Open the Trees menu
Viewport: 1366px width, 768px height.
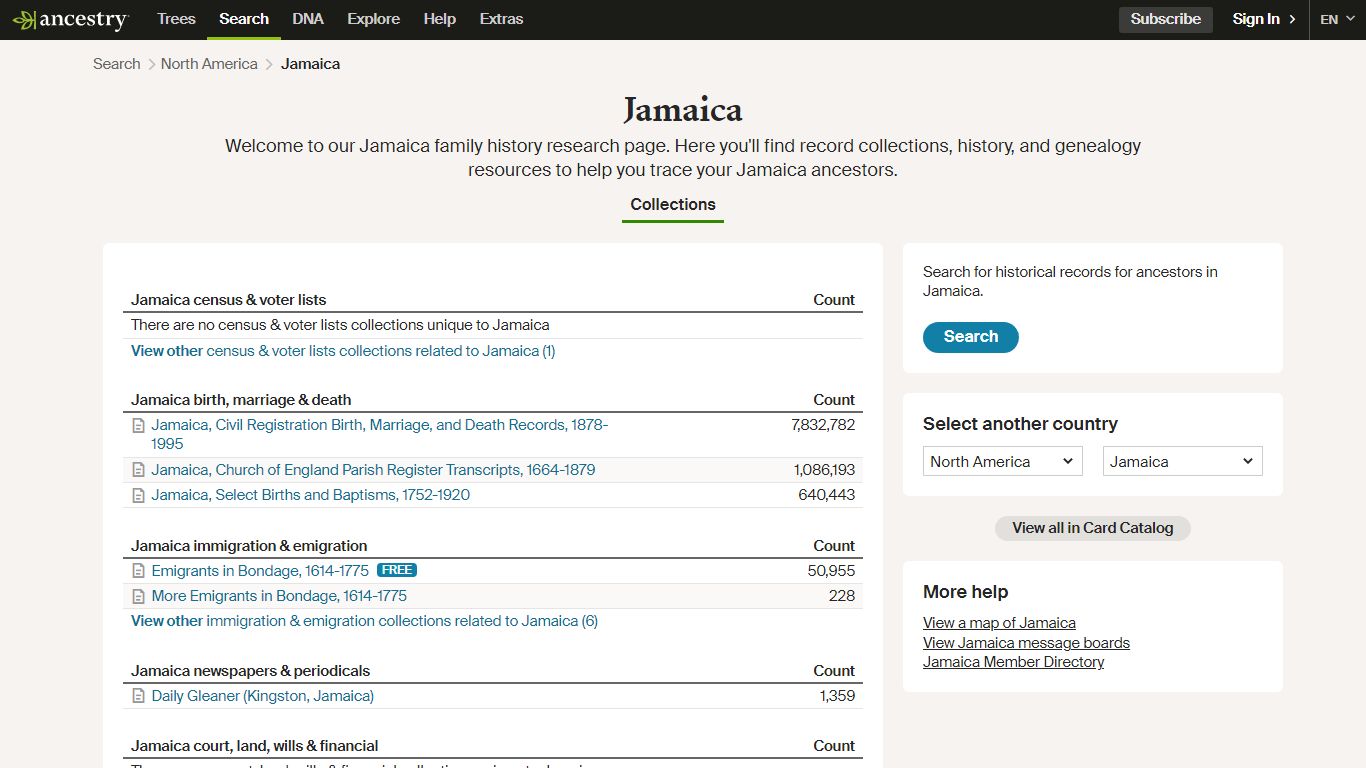(x=176, y=19)
